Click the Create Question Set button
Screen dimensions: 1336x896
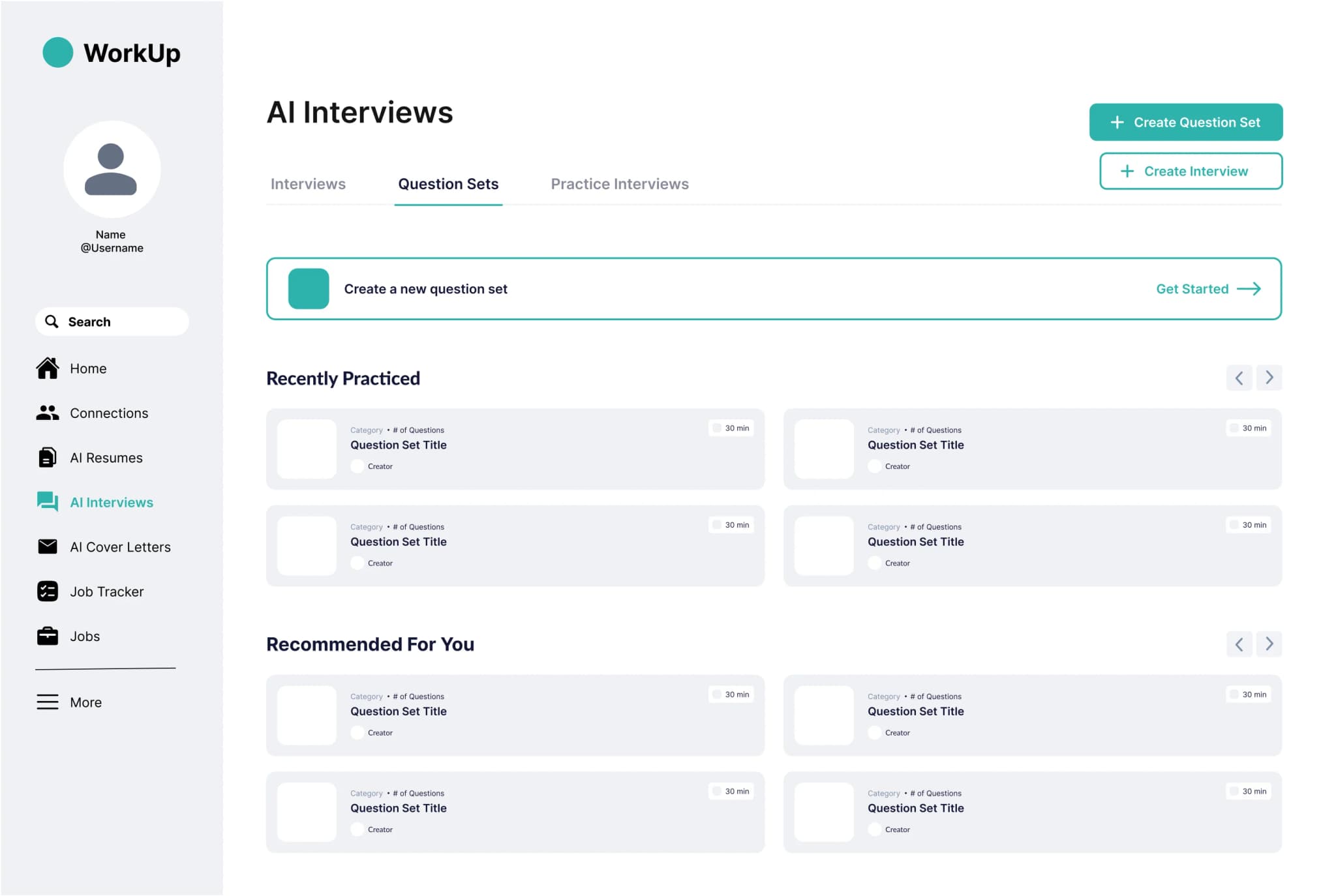pyautogui.click(x=1185, y=122)
